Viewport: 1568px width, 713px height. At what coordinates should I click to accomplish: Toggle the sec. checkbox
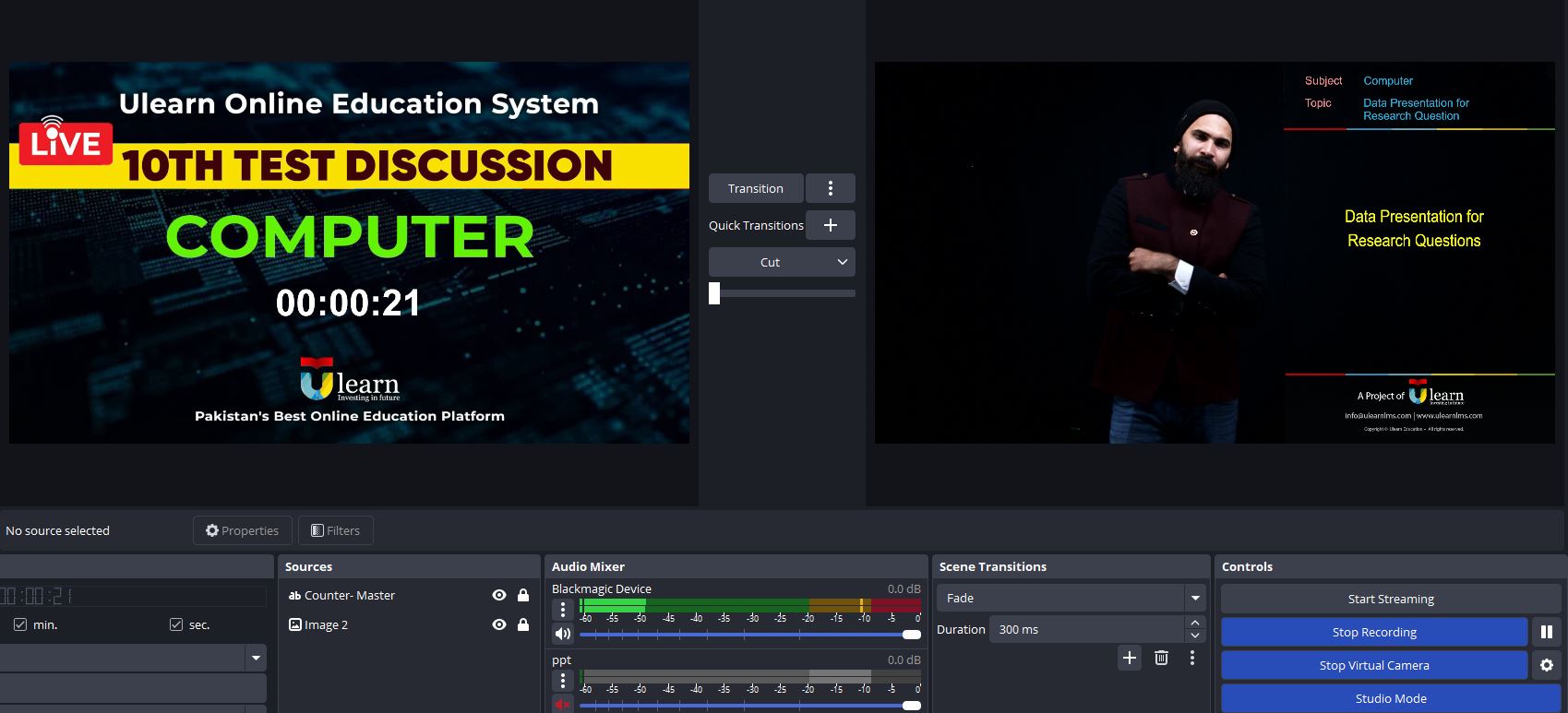[176, 624]
